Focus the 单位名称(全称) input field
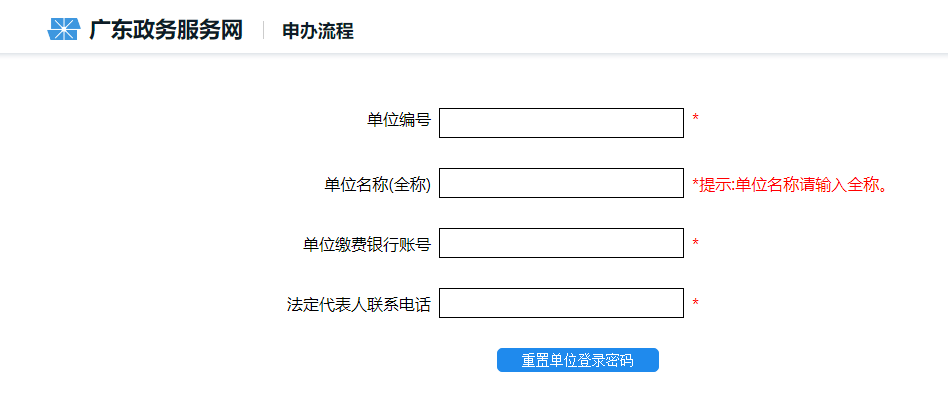This screenshot has width=948, height=411. 561,183
